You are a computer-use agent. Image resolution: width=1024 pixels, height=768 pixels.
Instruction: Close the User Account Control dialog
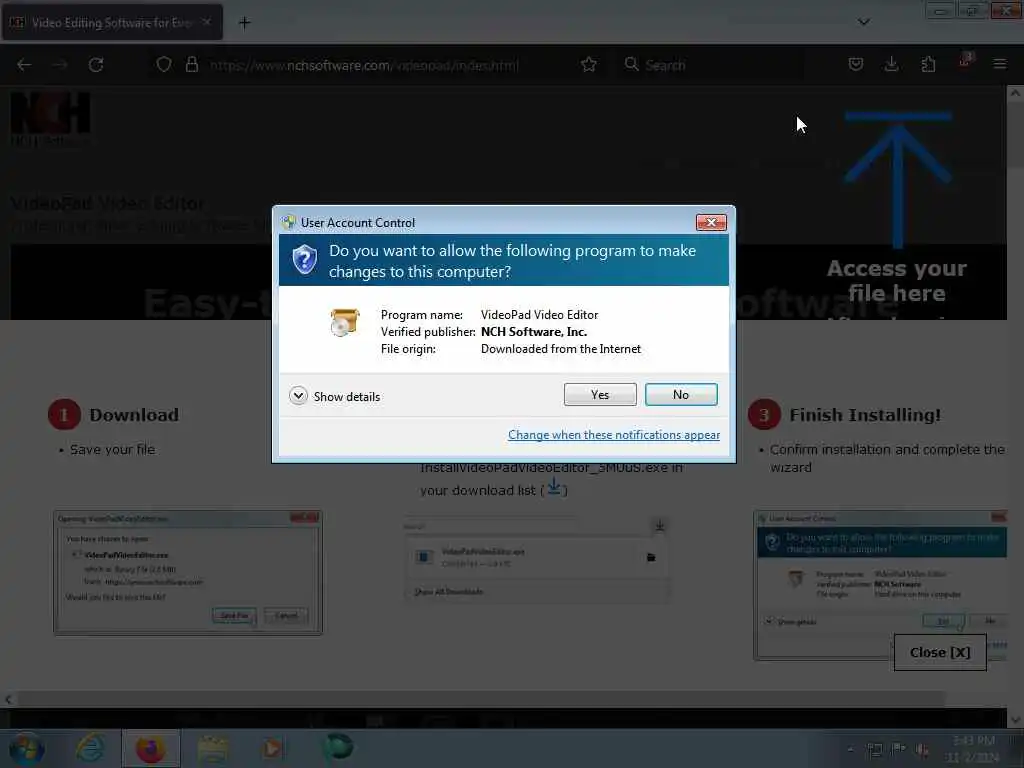pyautogui.click(x=711, y=223)
